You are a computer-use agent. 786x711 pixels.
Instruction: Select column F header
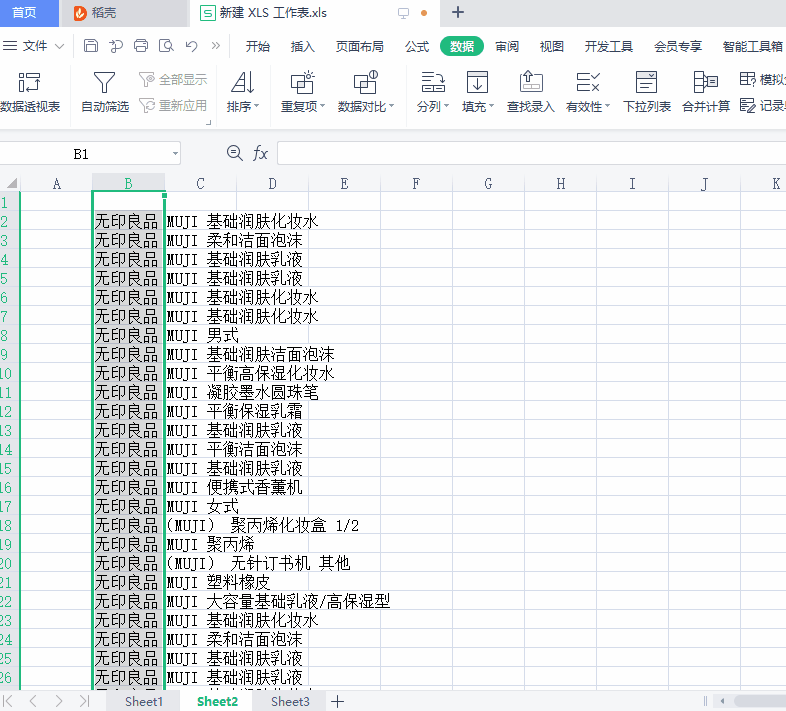pyautogui.click(x=416, y=184)
